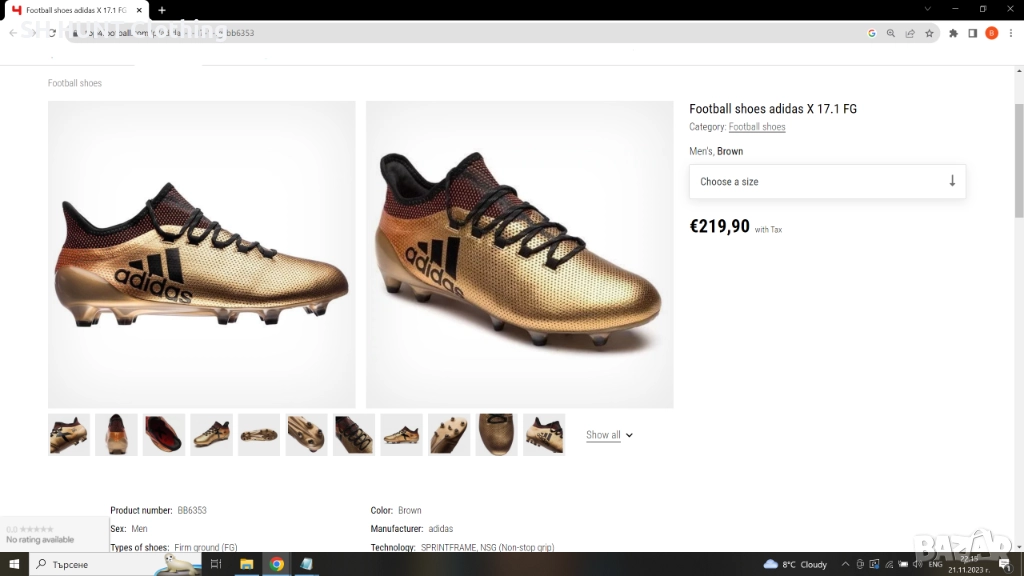
Task: Open the Choose a size dropdown
Action: pyautogui.click(x=827, y=182)
